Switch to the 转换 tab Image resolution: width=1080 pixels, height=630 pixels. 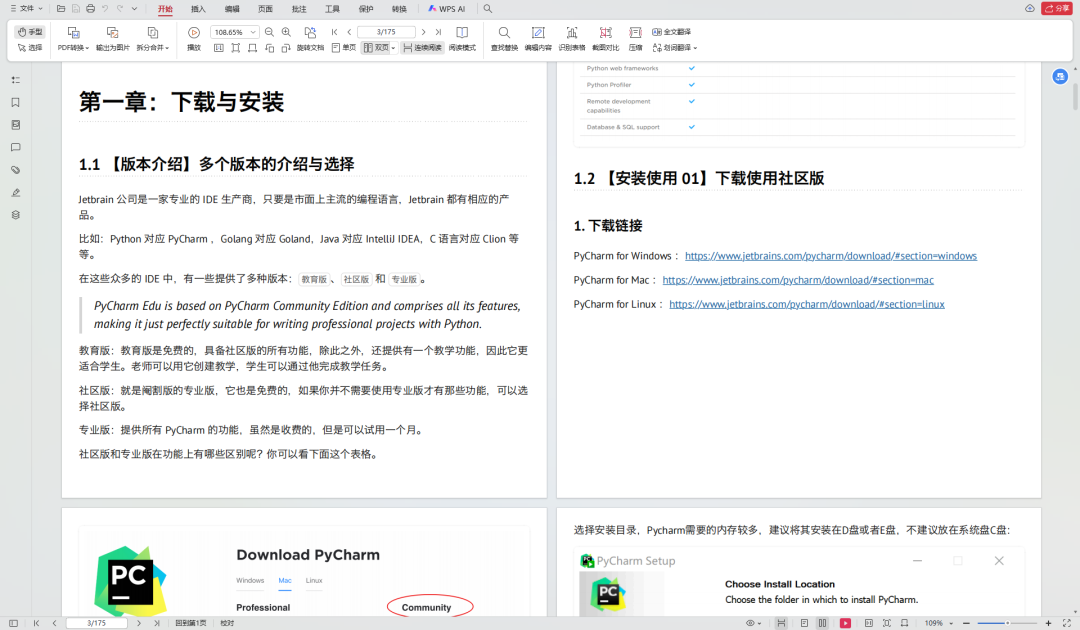[x=399, y=9]
